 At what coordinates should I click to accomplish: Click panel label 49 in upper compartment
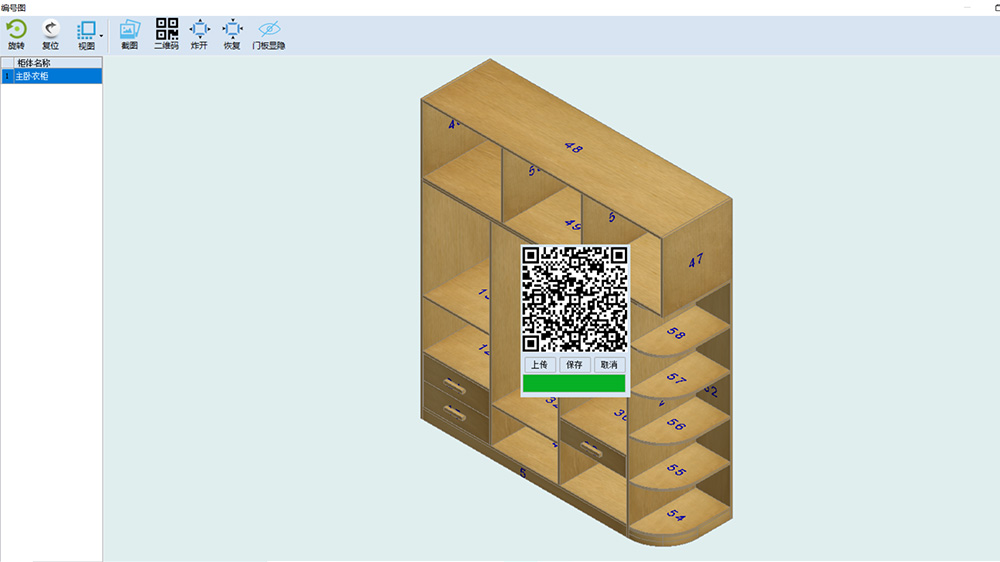(573, 225)
